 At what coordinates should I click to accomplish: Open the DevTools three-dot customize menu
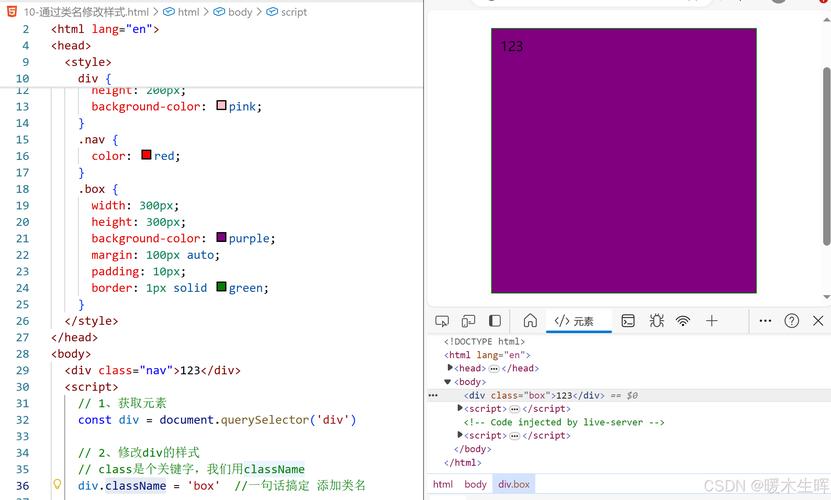point(765,321)
